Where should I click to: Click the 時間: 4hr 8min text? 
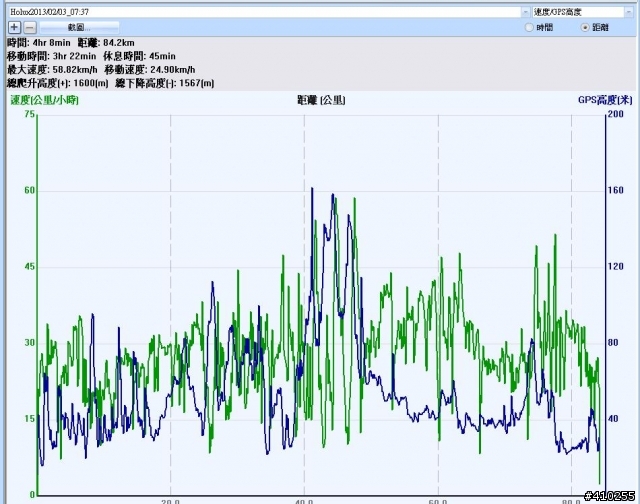click(39, 42)
